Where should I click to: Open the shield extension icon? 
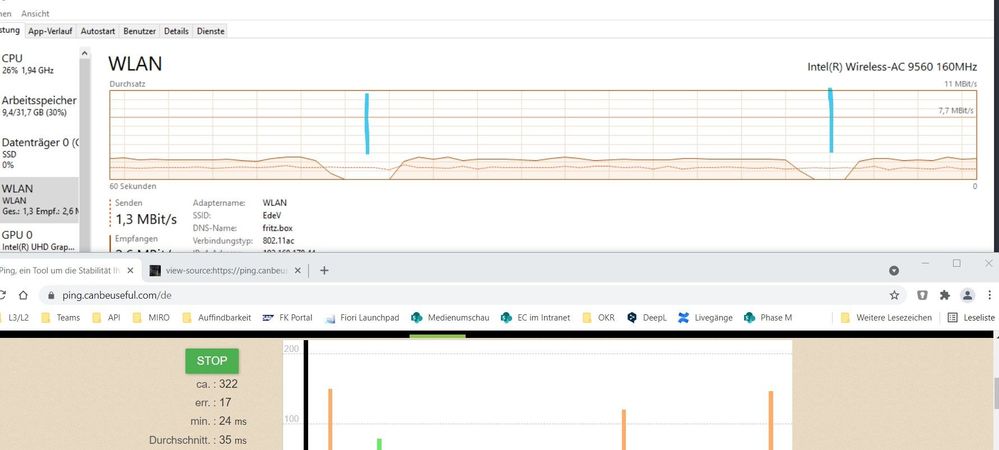click(x=922, y=295)
